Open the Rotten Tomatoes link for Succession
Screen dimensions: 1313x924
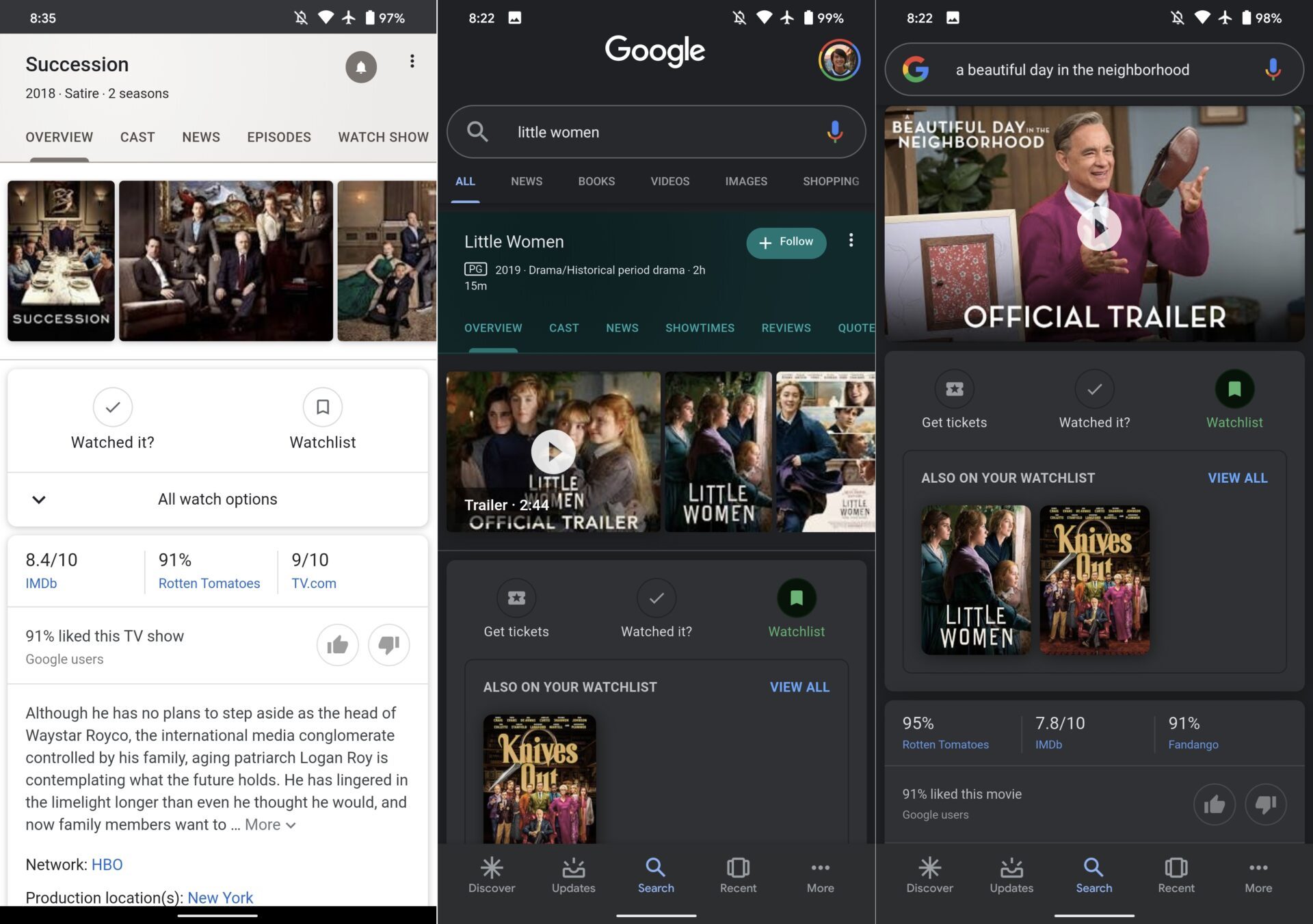click(209, 583)
